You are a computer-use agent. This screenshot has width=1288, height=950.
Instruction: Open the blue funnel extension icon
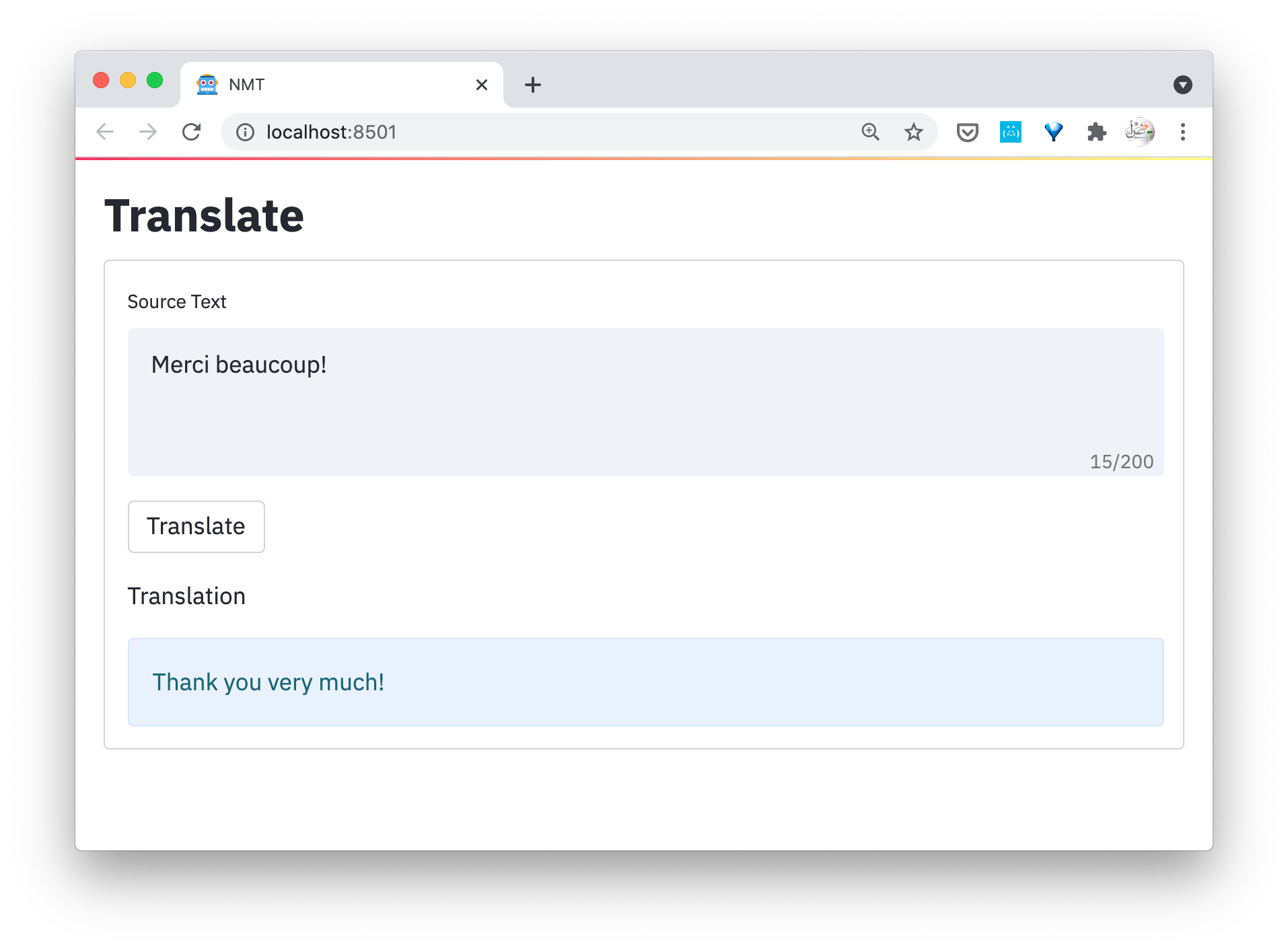tap(1054, 132)
